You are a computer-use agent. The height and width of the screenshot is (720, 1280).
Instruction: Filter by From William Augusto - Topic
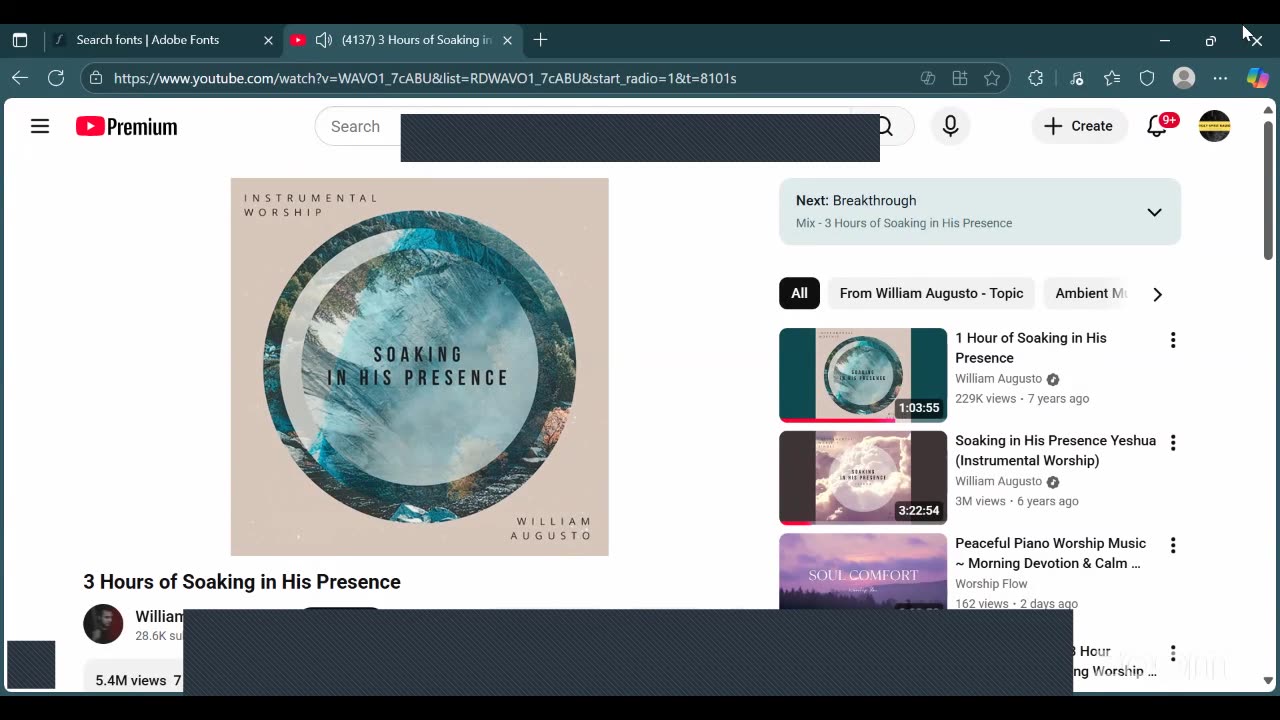[x=931, y=293]
